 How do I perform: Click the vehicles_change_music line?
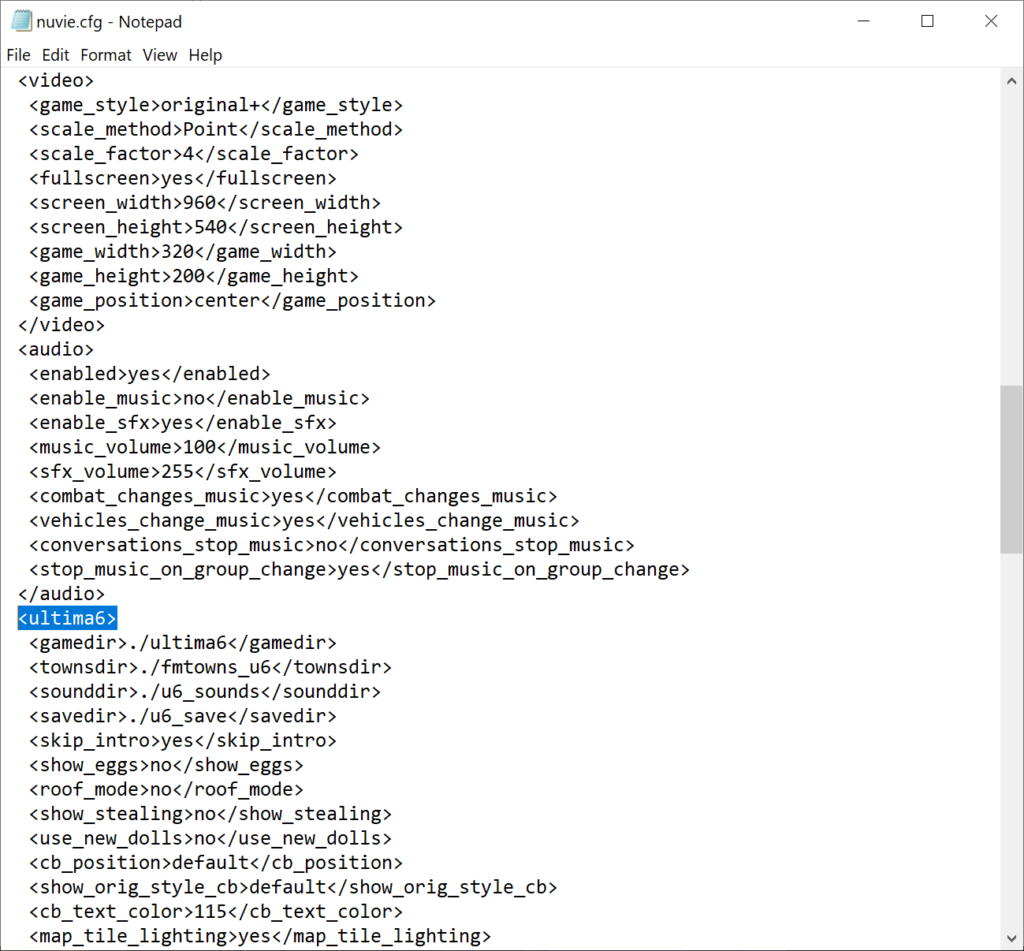(x=304, y=521)
